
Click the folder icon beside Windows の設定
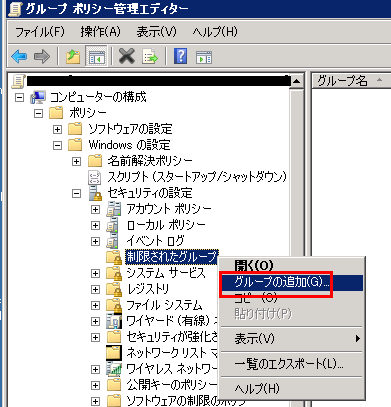(75, 145)
